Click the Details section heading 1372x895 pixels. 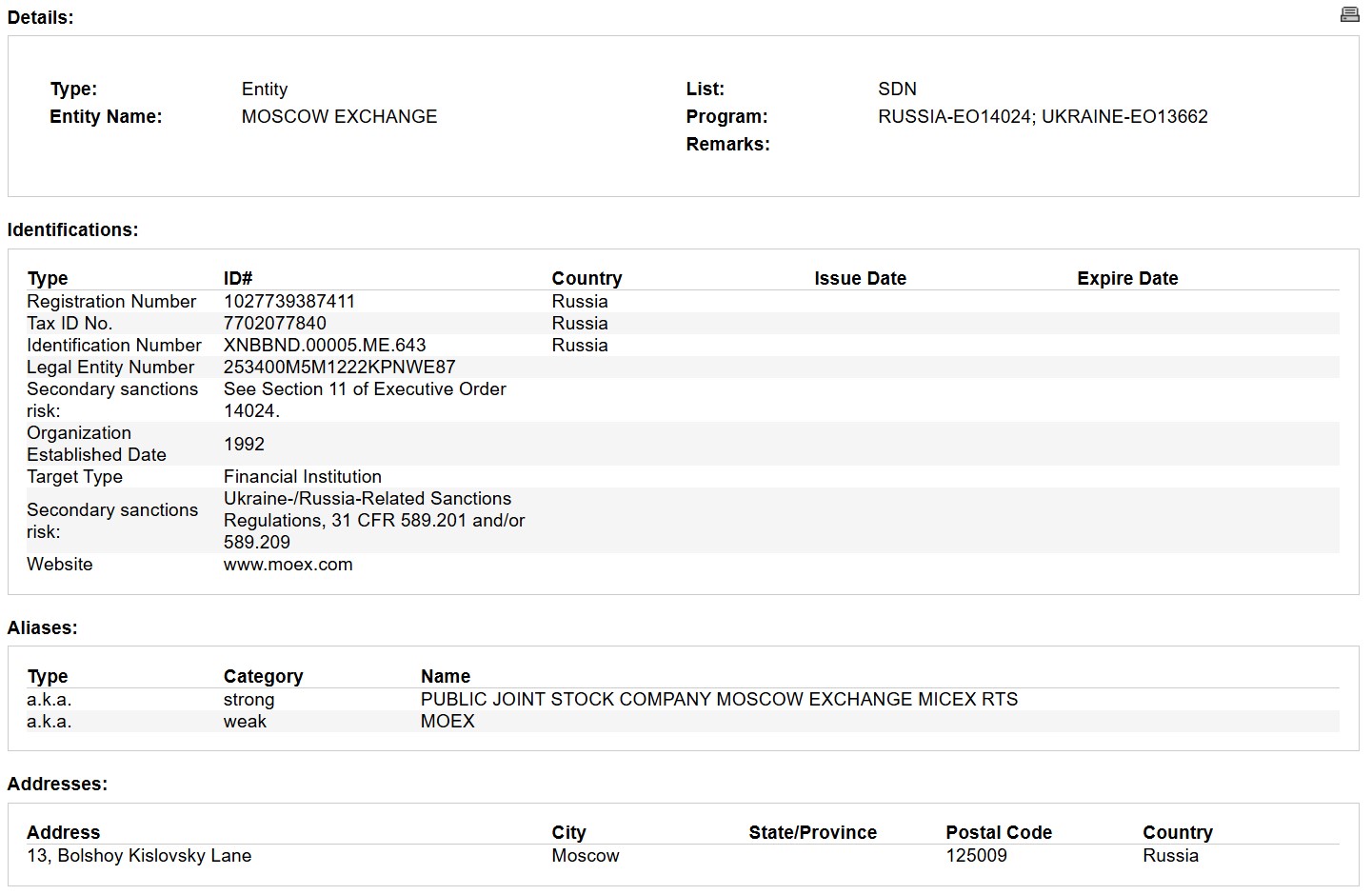pos(39,16)
